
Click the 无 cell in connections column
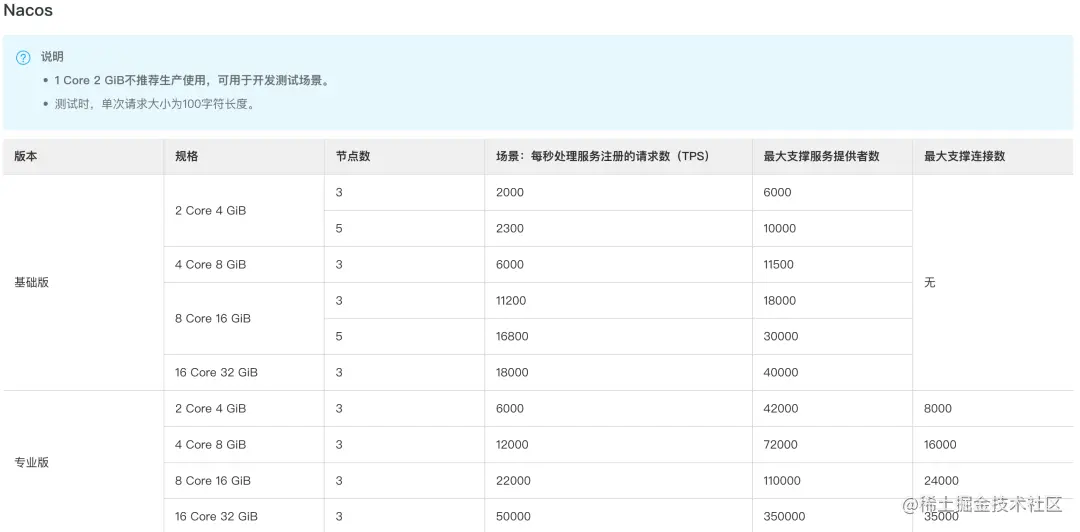pos(930,283)
